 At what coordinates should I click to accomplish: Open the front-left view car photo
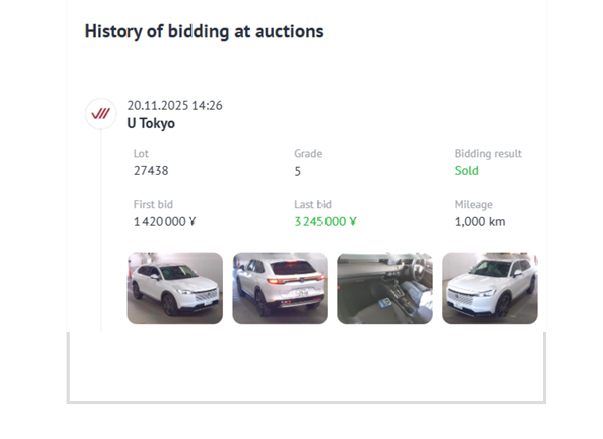[x=175, y=288]
